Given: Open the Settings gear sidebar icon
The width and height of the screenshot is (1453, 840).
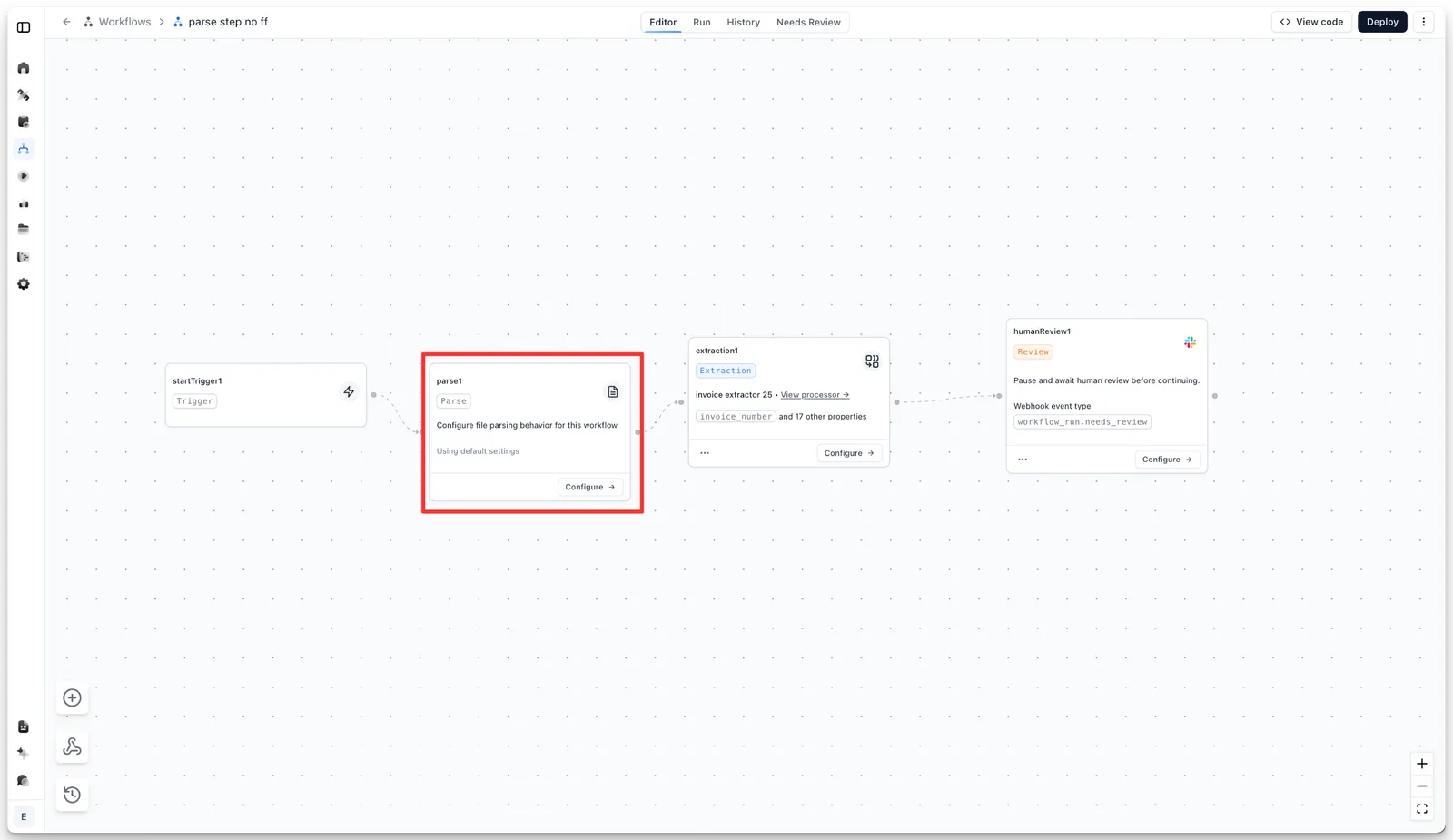Looking at the screenshot, I should [24, 284].
